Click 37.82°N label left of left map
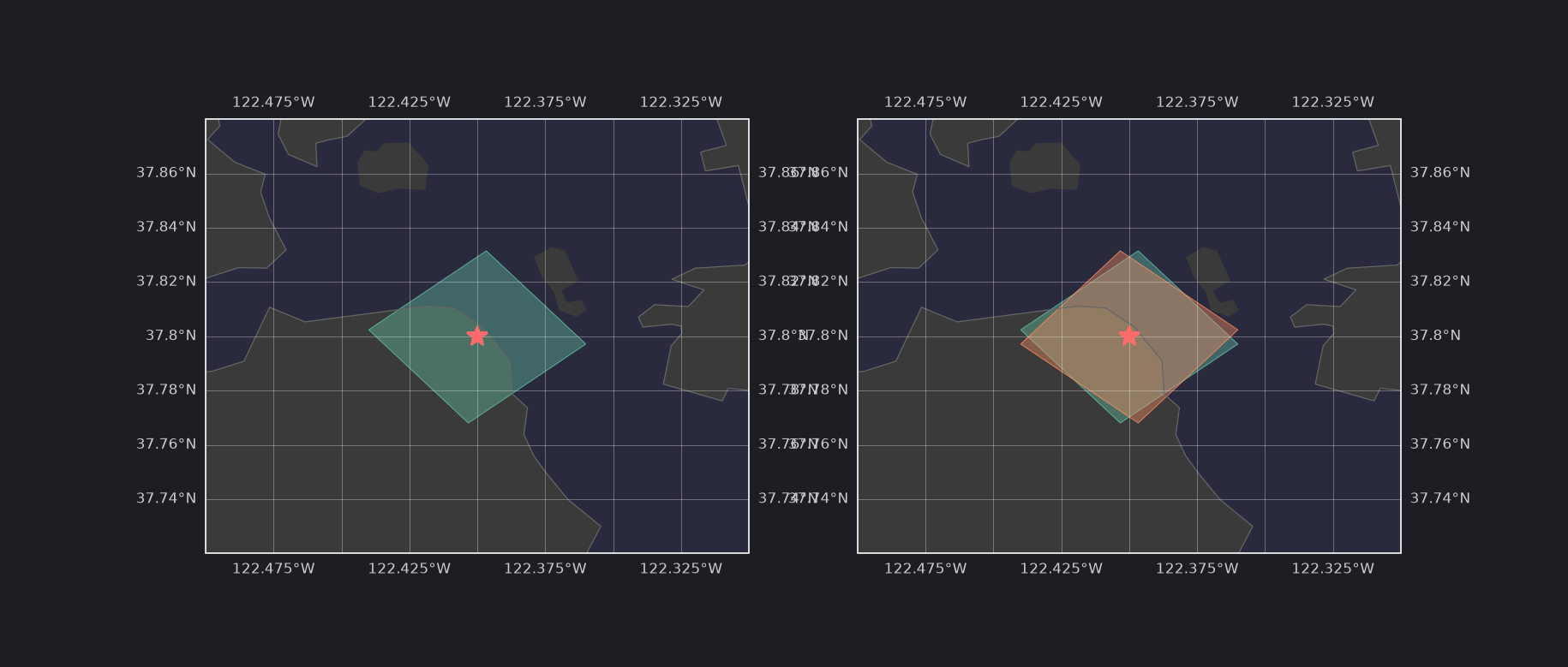The width and height of the screenshot is (1568, 667). coord(166,282)
